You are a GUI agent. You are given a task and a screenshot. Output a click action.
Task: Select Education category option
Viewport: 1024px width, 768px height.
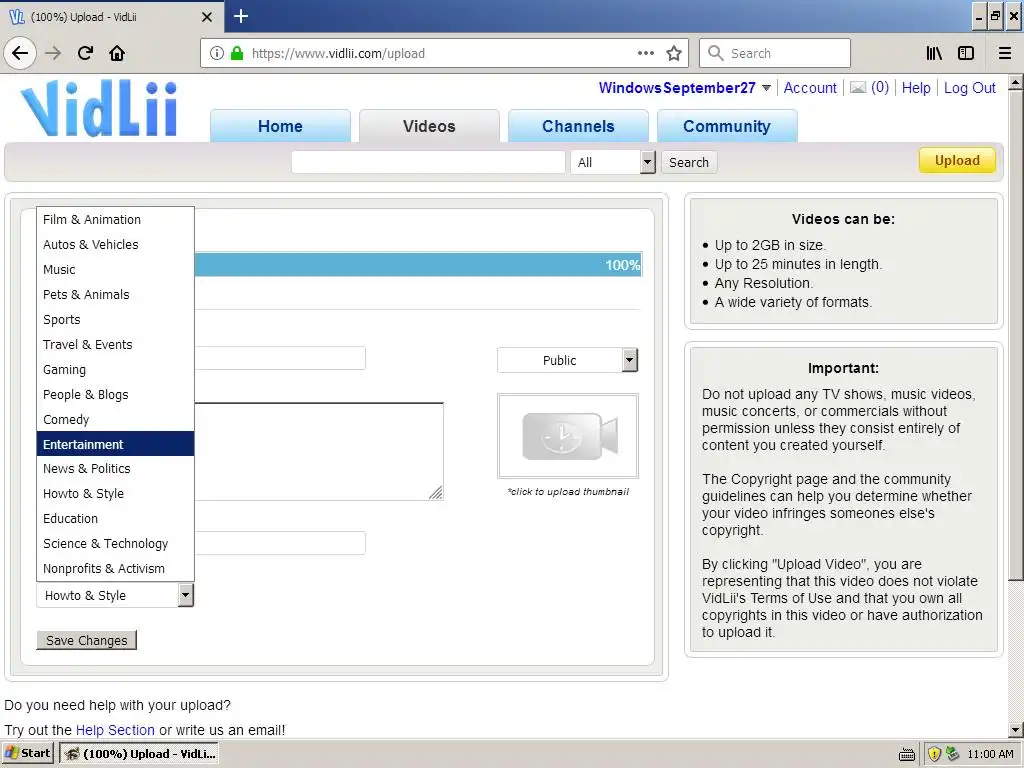(115, 519)
